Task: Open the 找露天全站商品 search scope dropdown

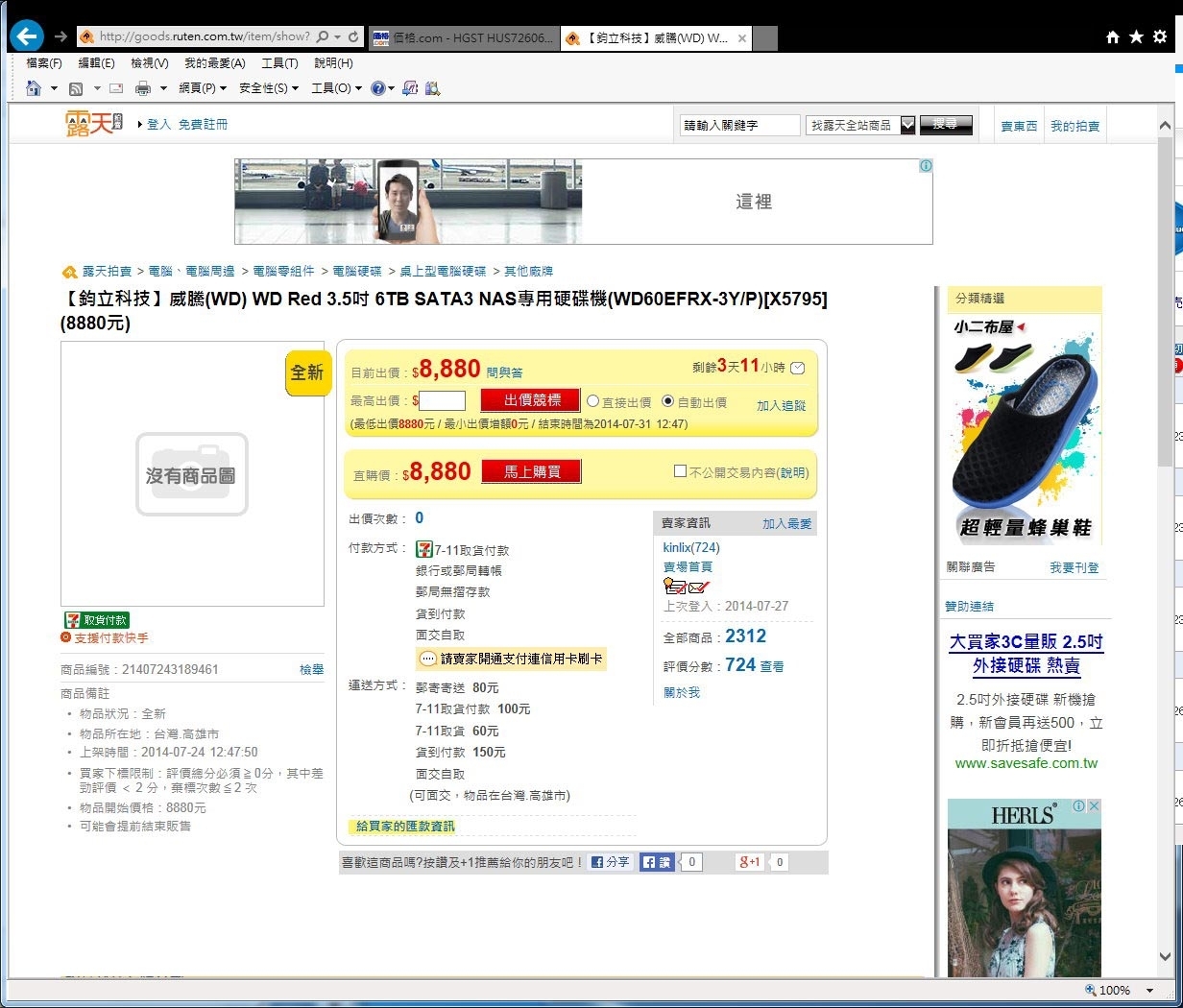Action: (x=860, y=125)
